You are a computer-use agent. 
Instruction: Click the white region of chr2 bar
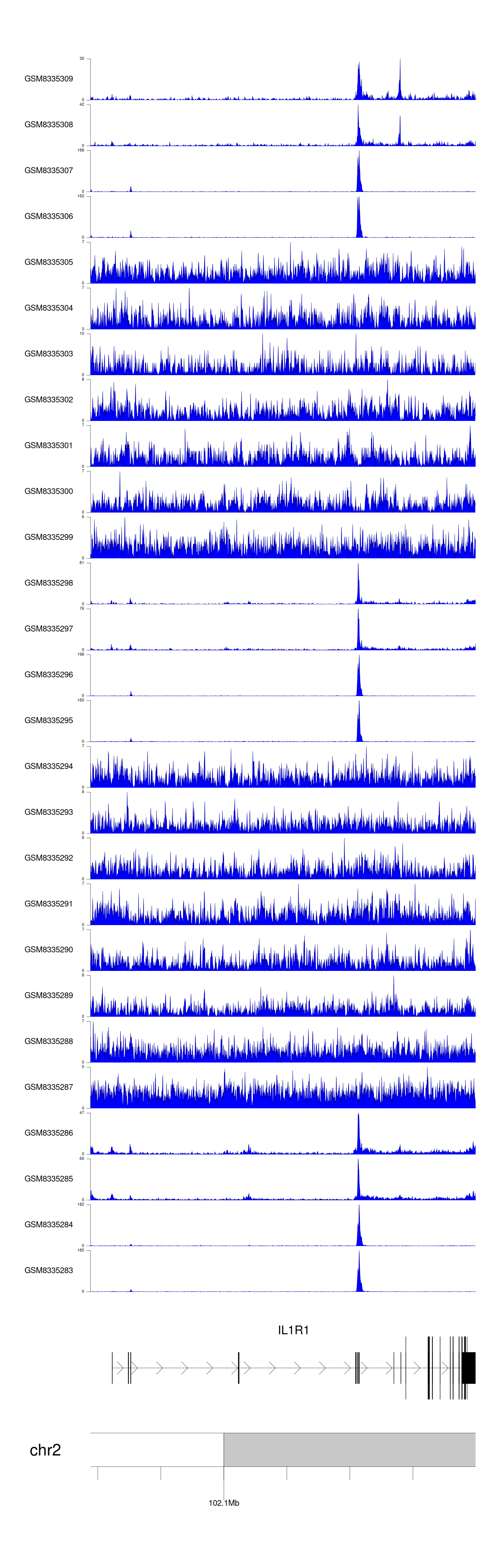pyautogui.click(x=157, y=1449)
